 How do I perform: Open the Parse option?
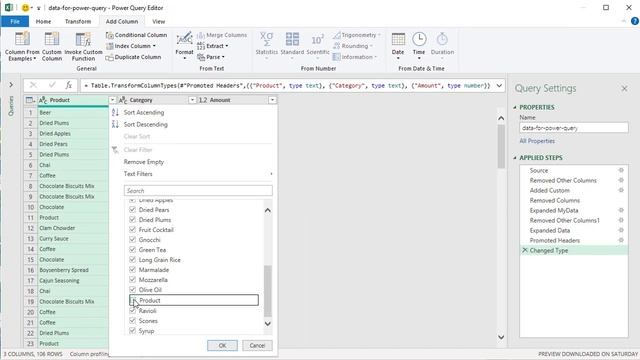211,57
